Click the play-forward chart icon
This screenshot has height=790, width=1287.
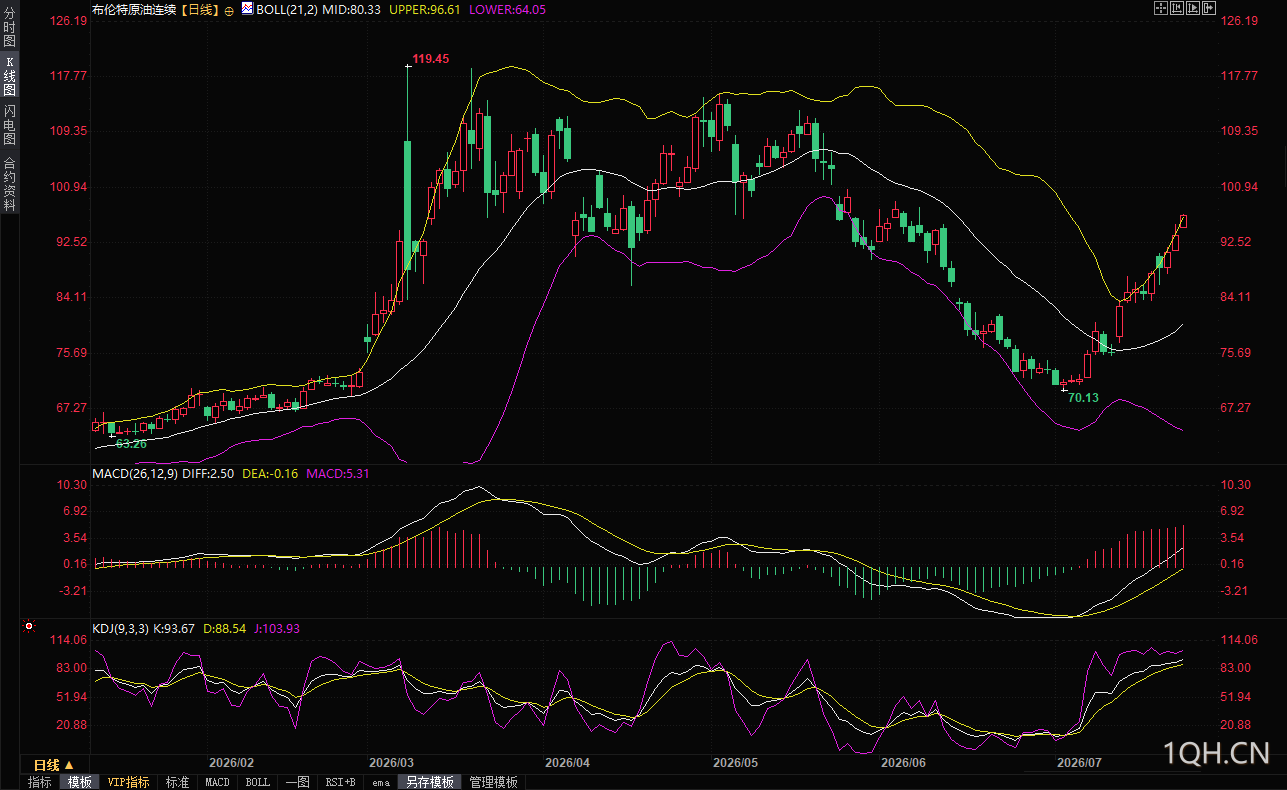point(1193,8)
